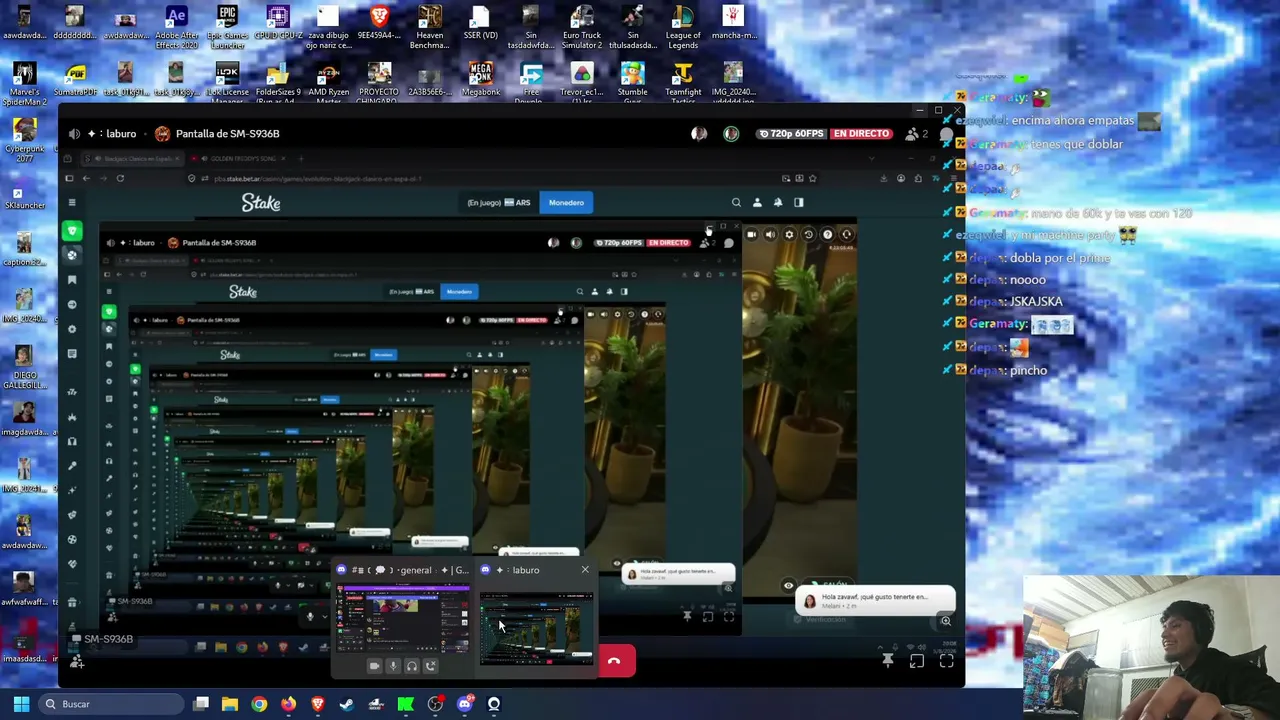Open Steam from the taskbar
This screenshot has width=1280, height=720.
click(x=347, y=704)
